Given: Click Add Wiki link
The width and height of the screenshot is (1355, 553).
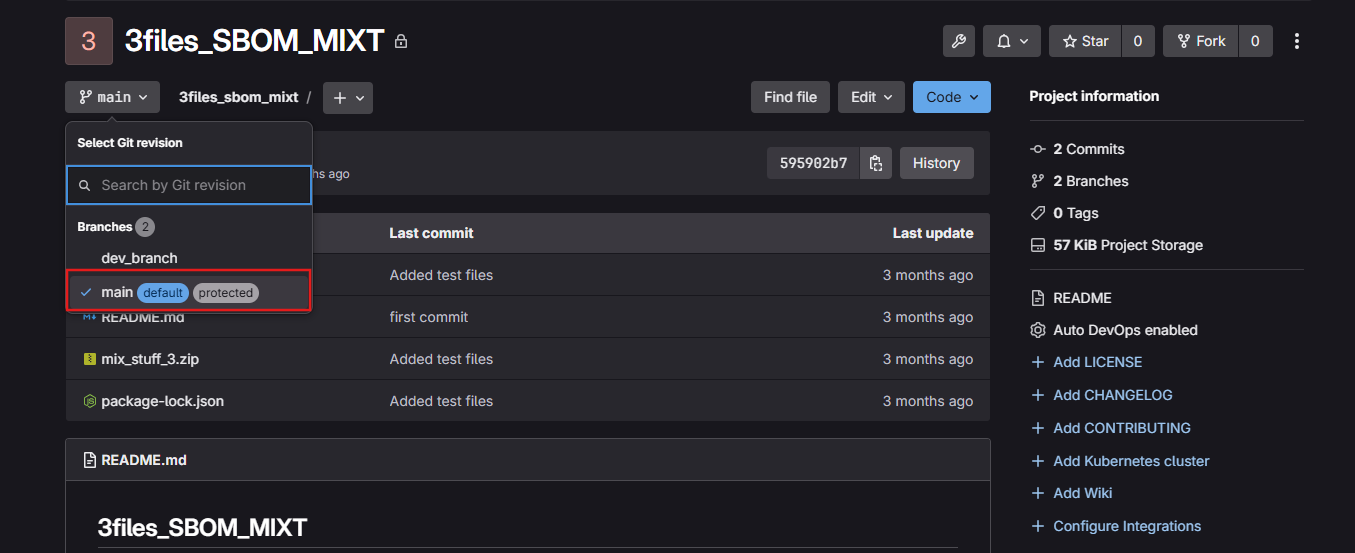Looking at the screenshot, I should pyautogui.click(x=1082, y=493).
